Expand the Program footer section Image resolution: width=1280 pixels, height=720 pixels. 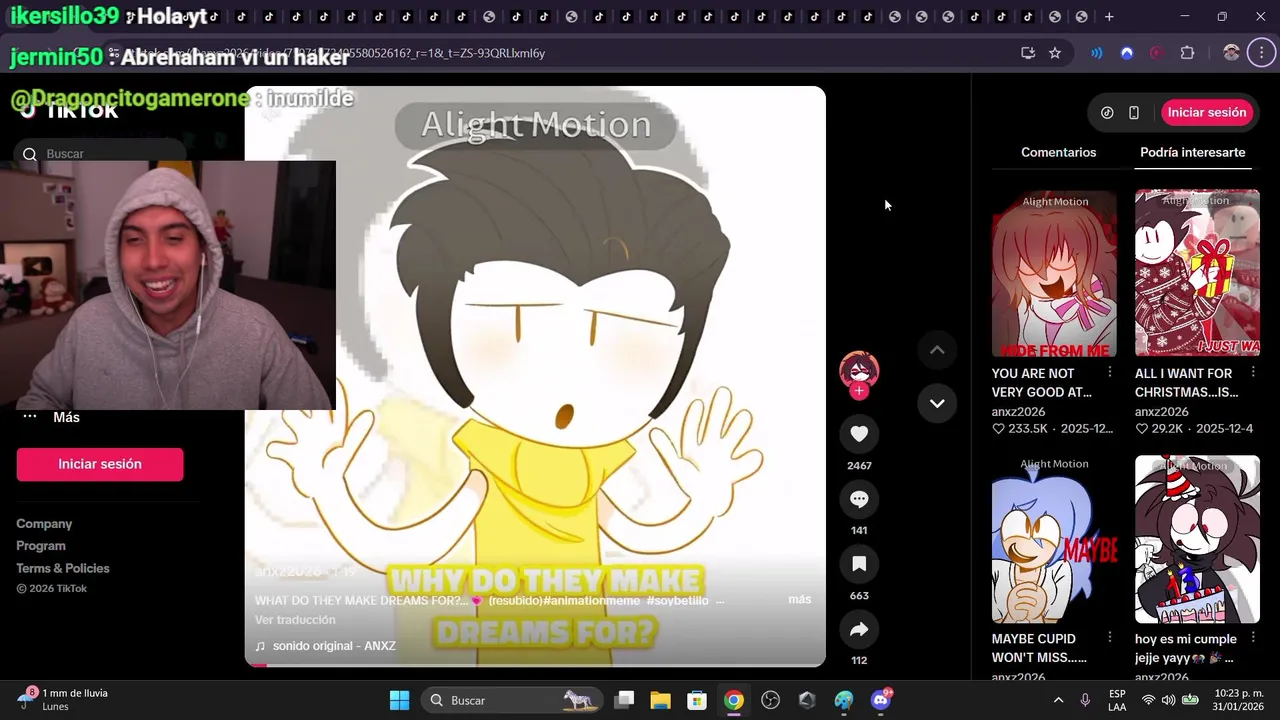click(x=41, y=546)
